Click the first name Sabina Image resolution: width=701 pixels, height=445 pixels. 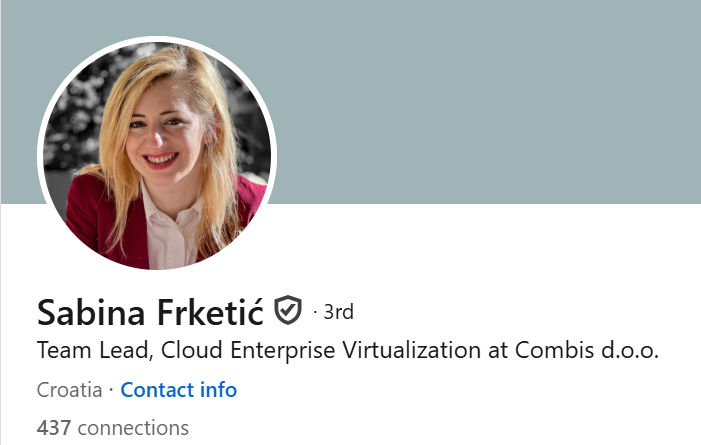pyautogui.click(x=91, y=312)
